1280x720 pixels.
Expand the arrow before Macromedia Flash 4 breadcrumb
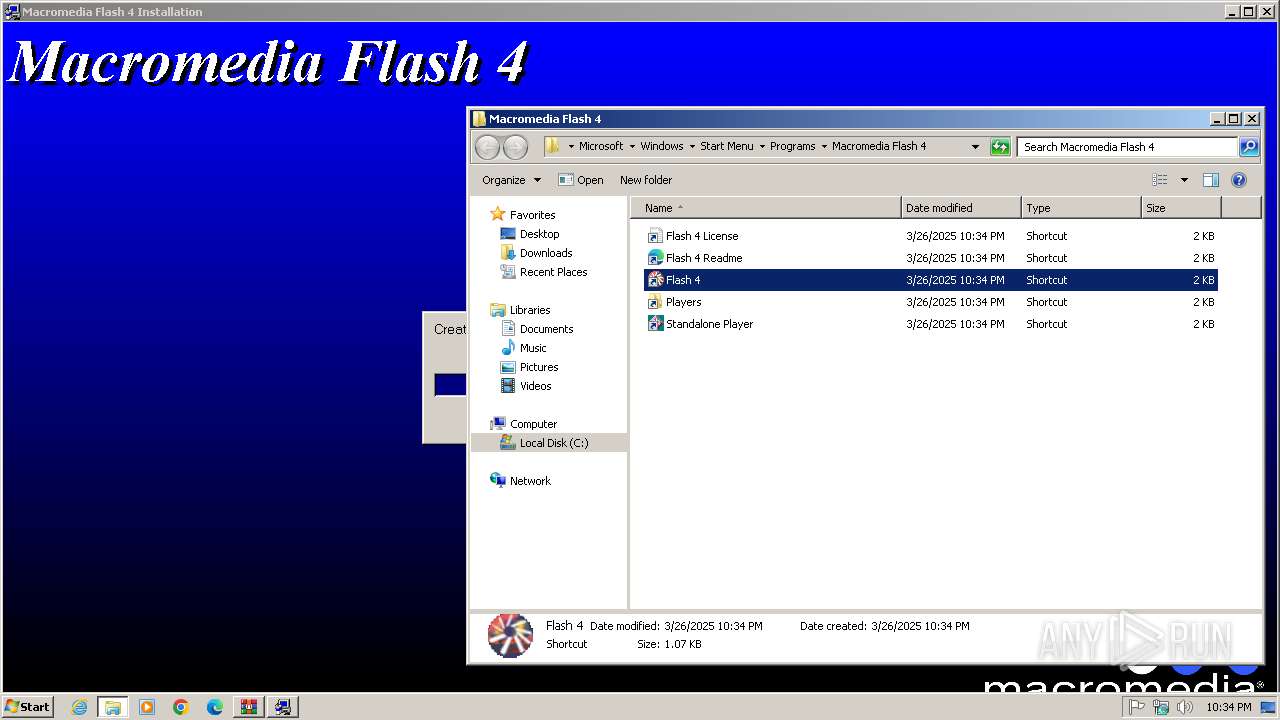click(824, 146)
